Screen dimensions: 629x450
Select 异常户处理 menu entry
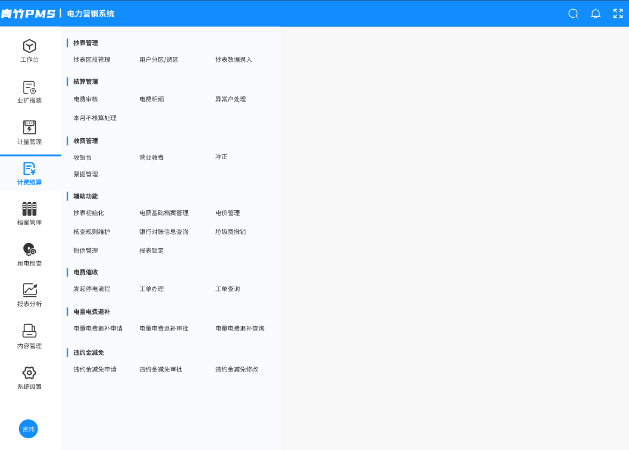[x=231, y=99]
